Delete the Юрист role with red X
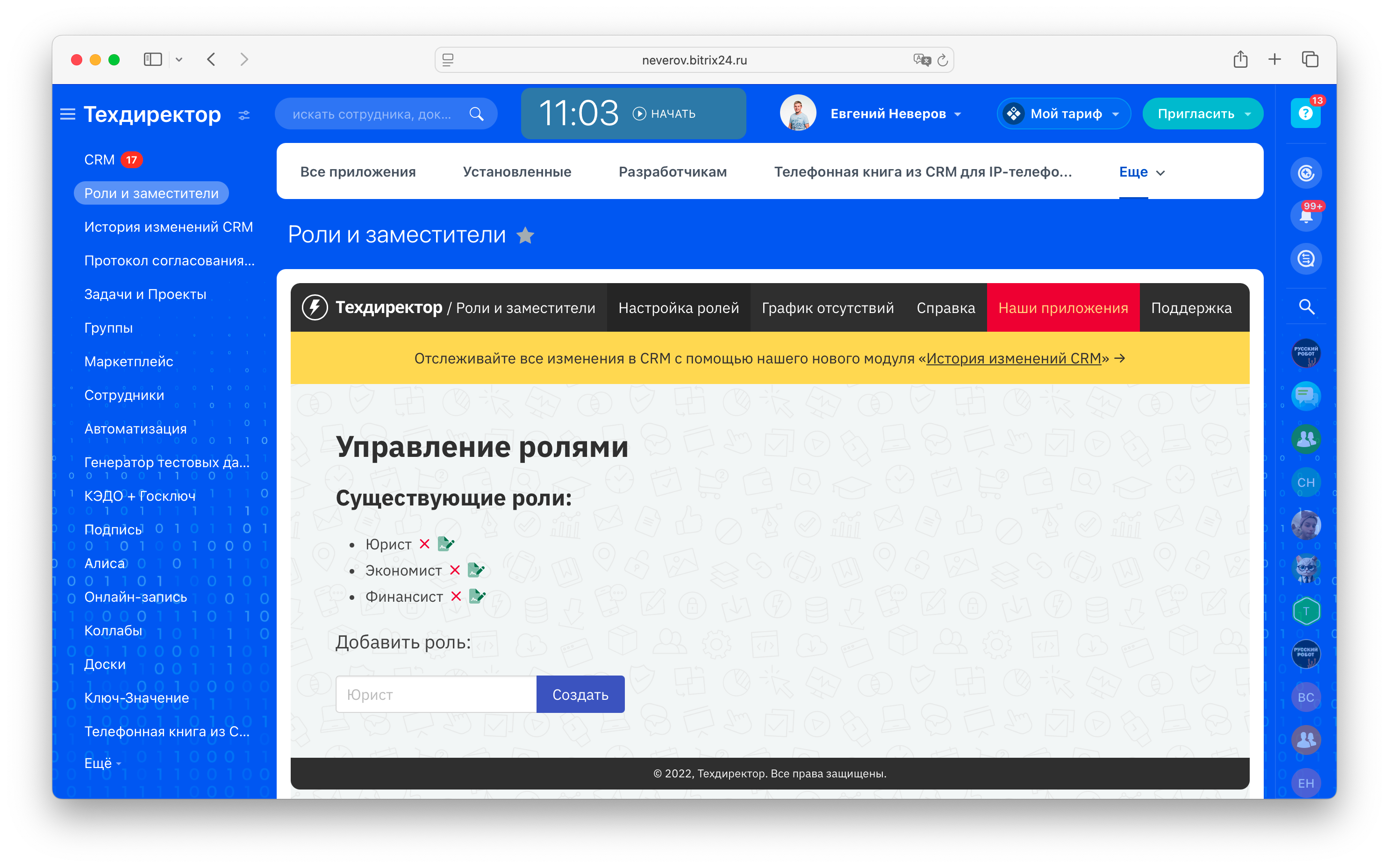This screenshot has height=868, width=1389. 424,544
